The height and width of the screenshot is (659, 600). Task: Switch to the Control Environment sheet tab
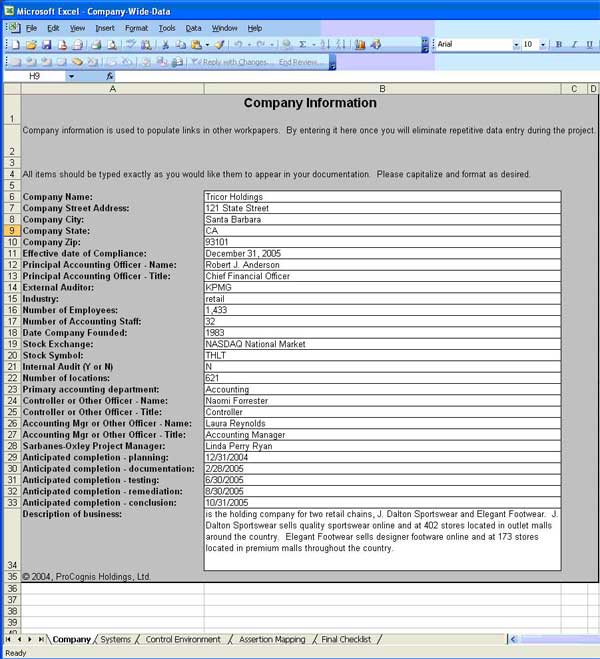tap(183, 639)
